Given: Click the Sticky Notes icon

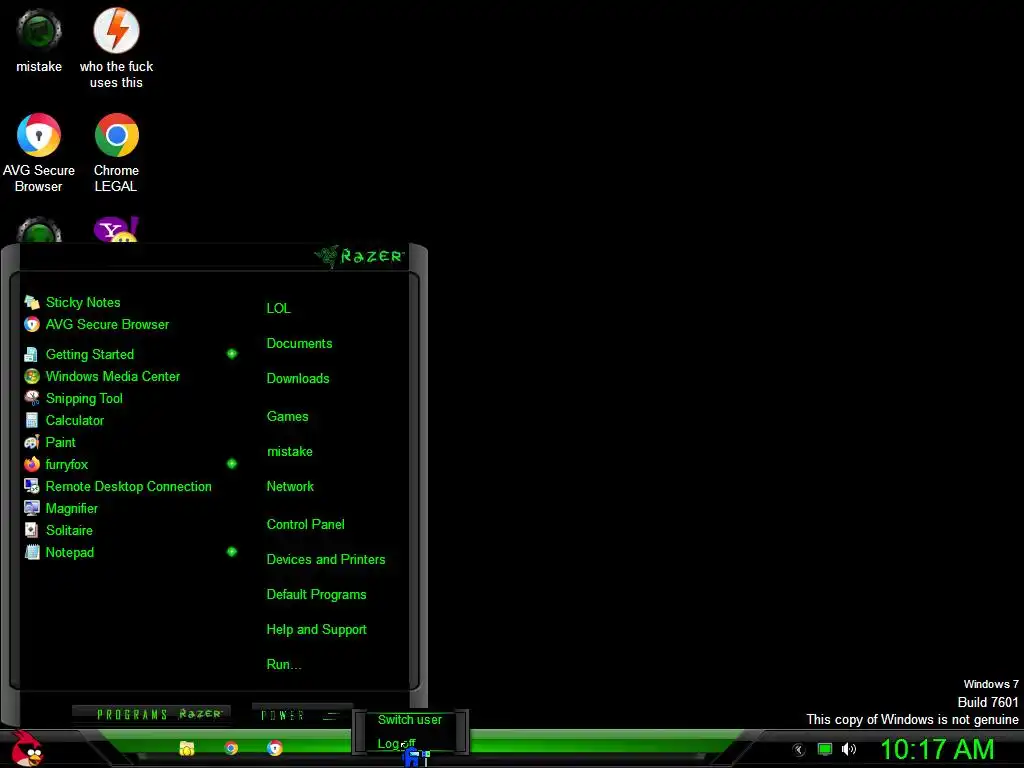Looking at the screenshot, I should coord(31,302).
